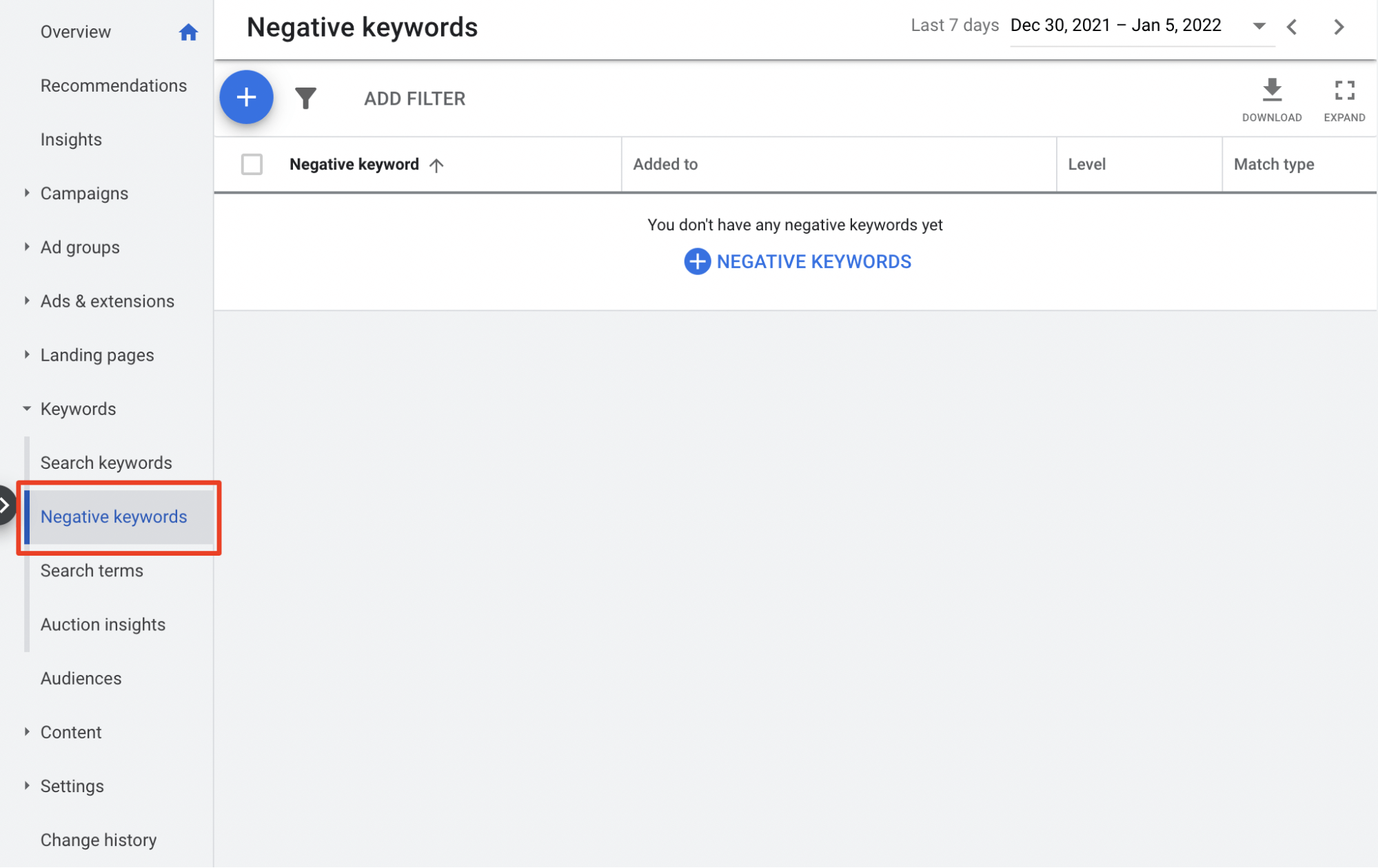Image resolution: width=1378 pixels, height=868 pixels.
Task: Open Search keywords page
Action: point(106,463)
